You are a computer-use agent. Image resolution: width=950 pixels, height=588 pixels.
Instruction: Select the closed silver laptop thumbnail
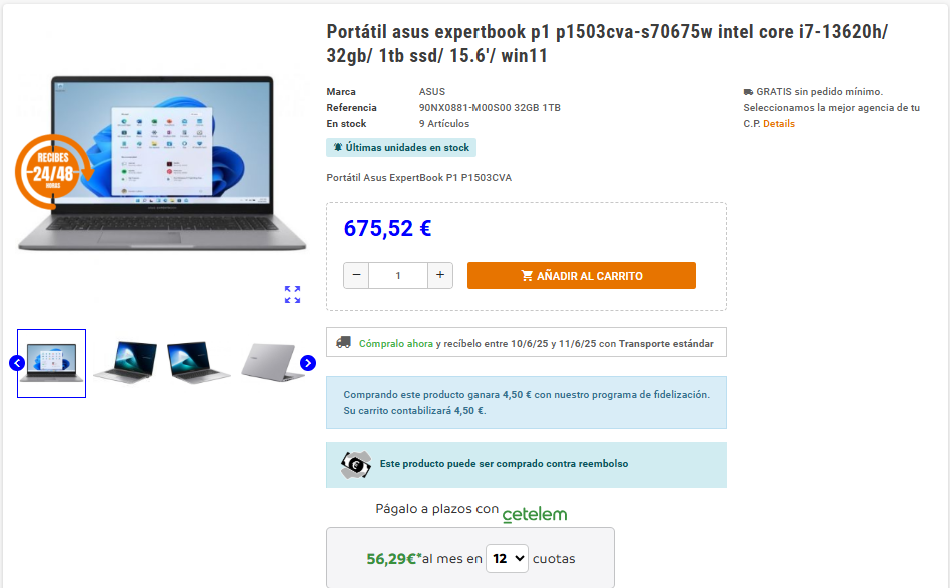point(272,362)
